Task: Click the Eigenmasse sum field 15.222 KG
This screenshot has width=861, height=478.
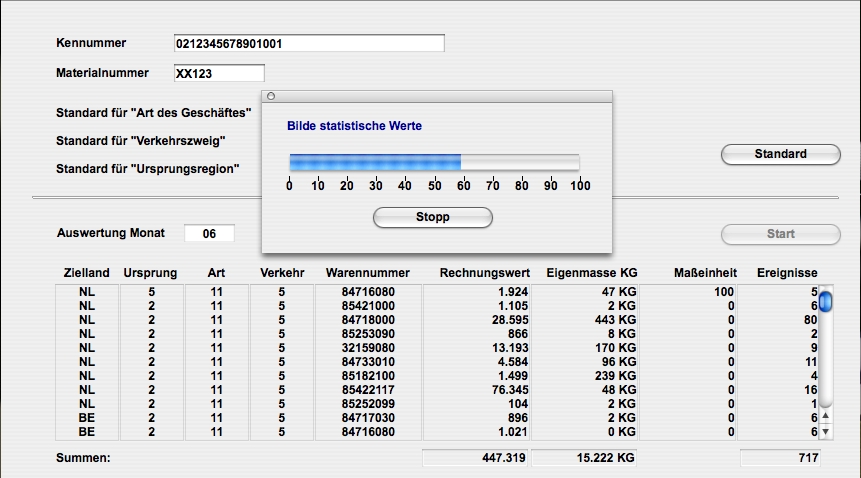Action: [x=584, y=458]
